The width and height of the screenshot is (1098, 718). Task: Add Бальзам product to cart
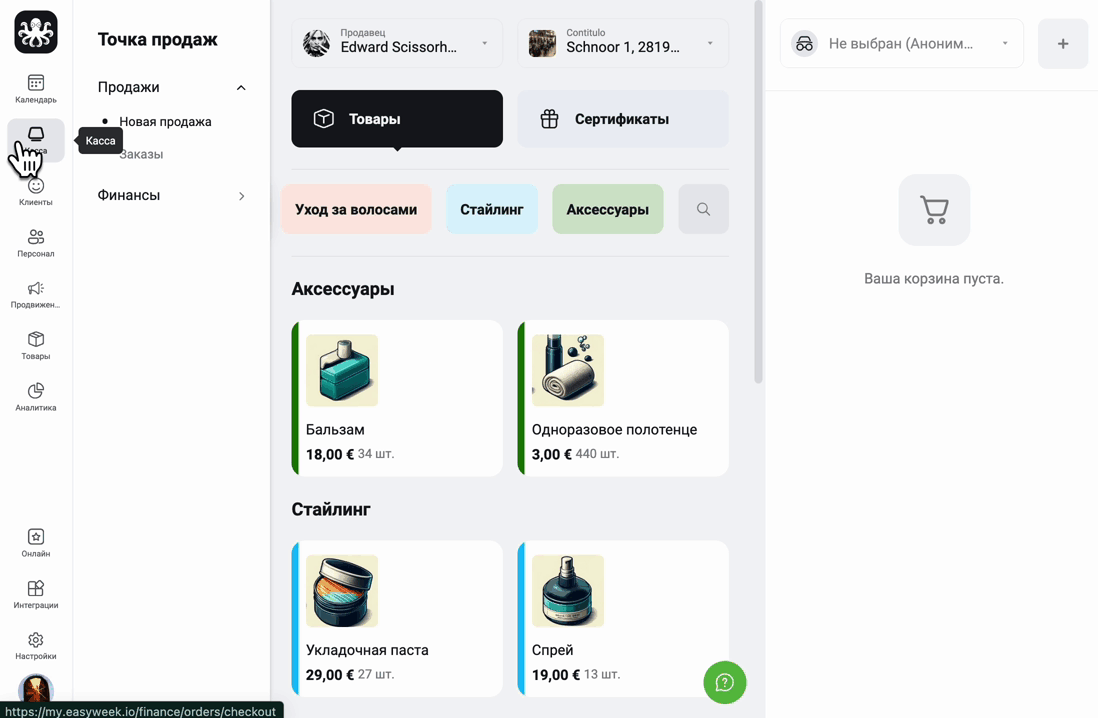397,399
